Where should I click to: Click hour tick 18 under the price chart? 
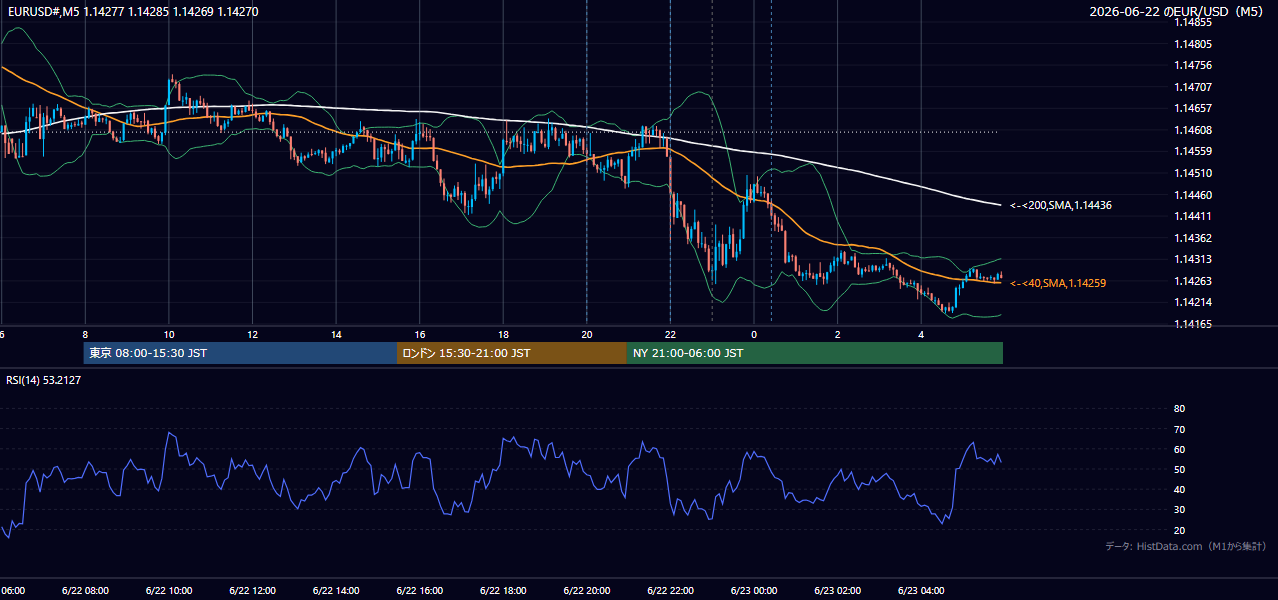pos(503,335)
